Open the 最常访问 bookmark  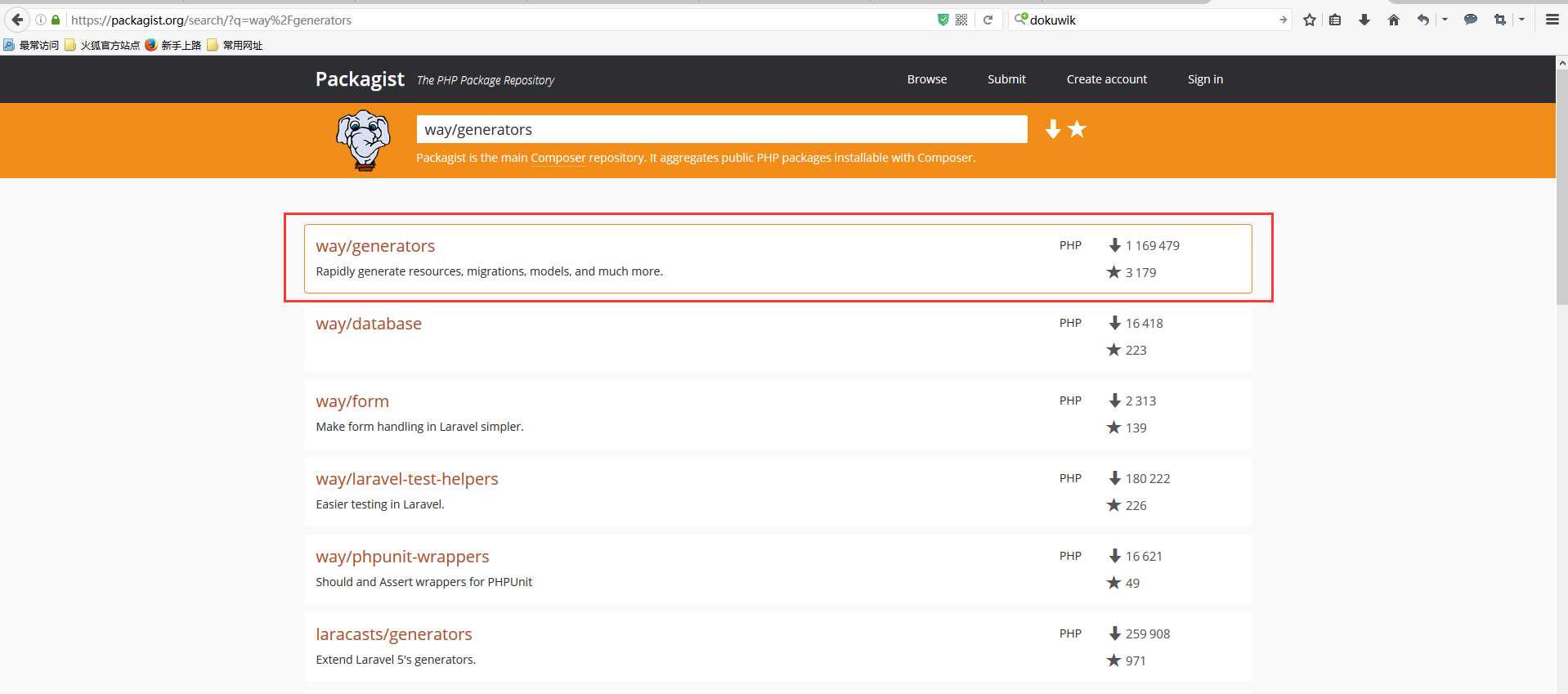31,45
